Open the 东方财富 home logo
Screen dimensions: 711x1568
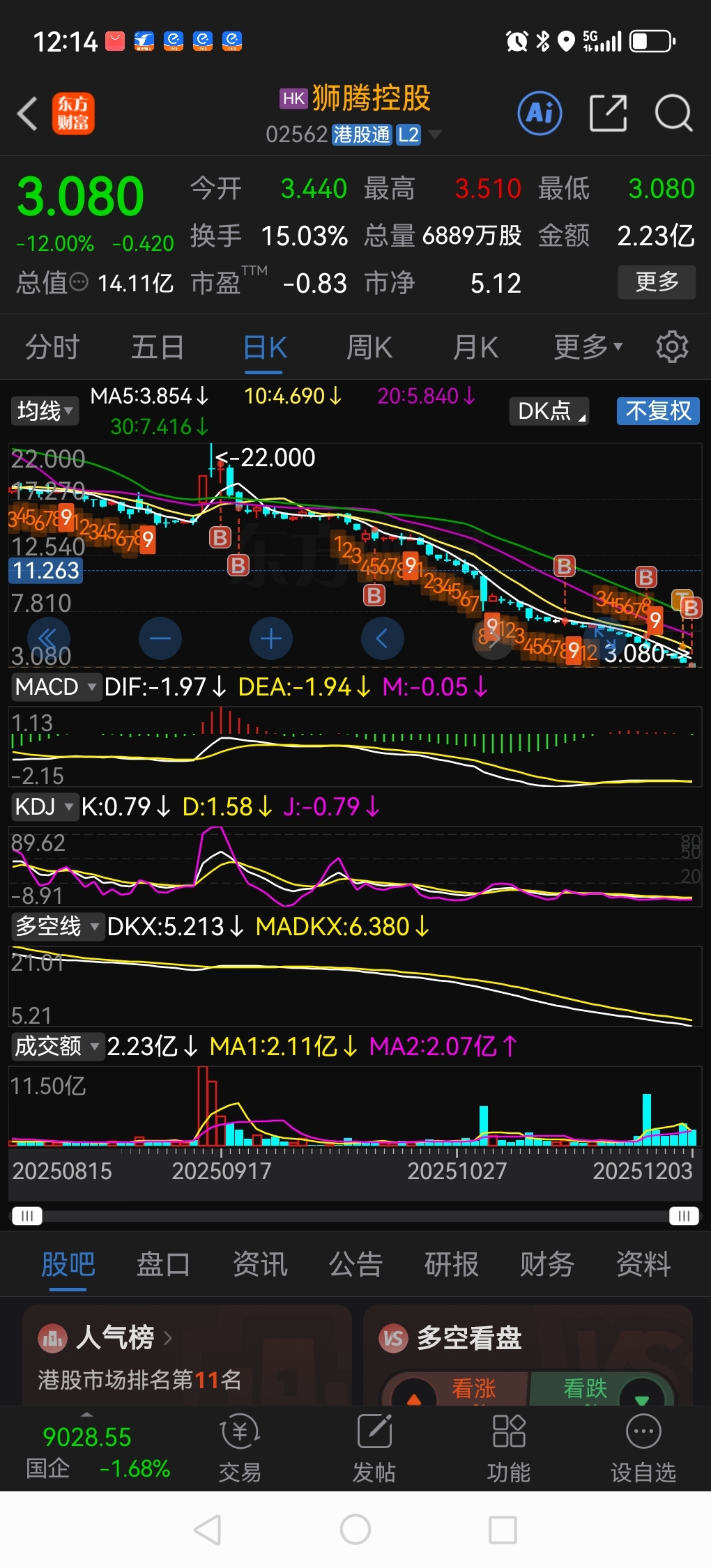click(x=72, y=114)
